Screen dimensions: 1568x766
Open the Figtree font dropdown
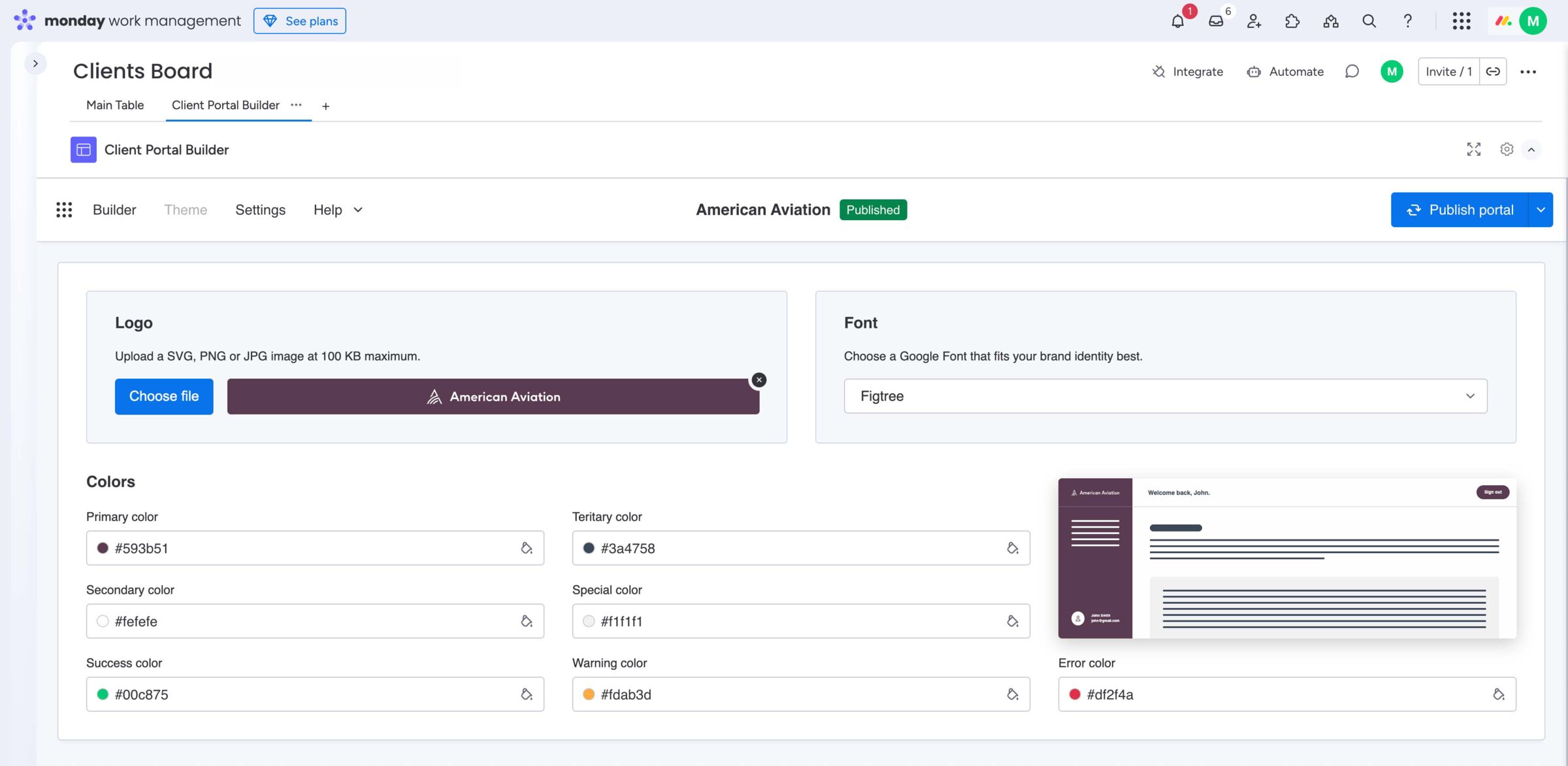pos(1166,396)
